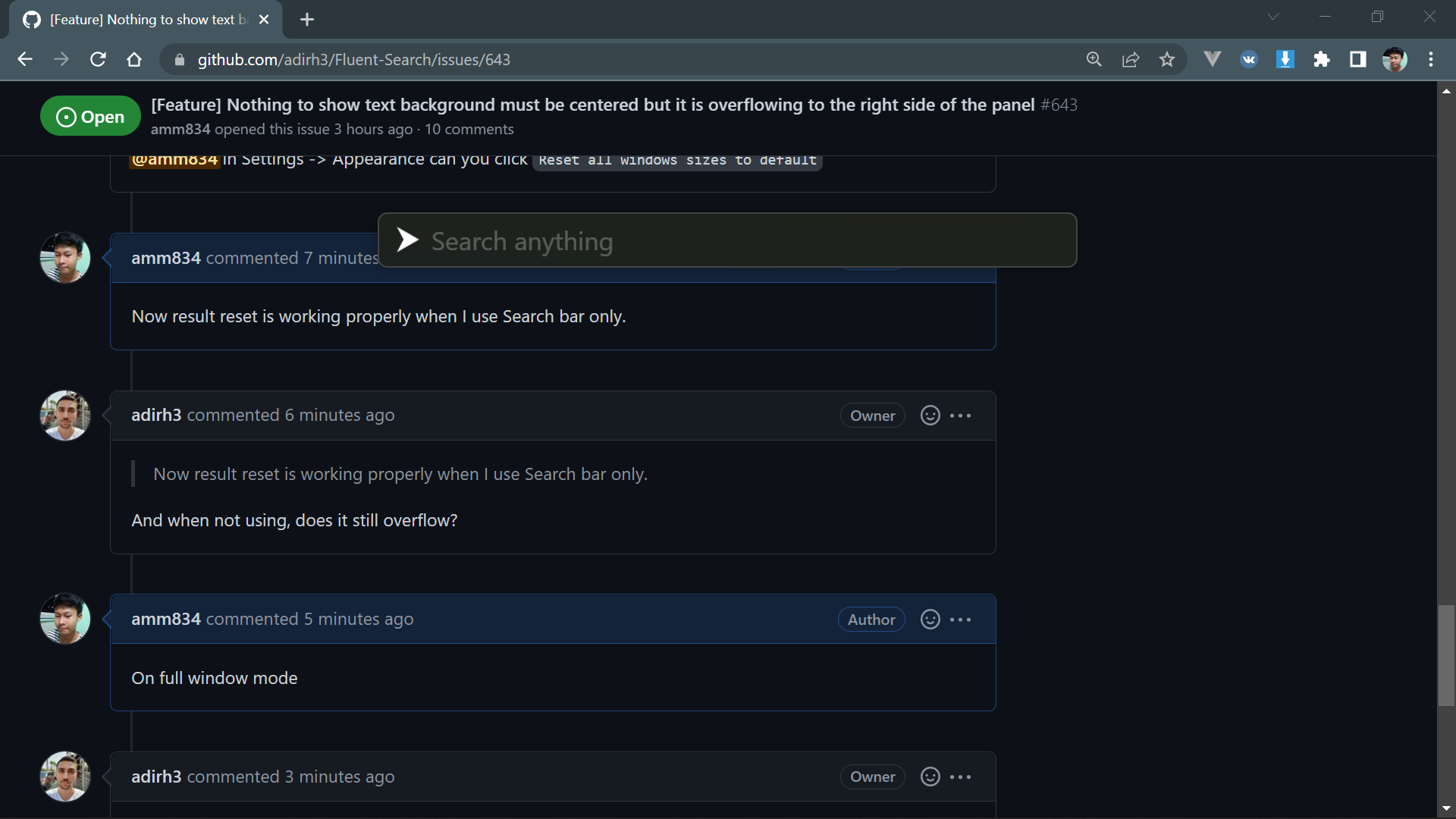Open the Chrome three-dot menu

1431,59
